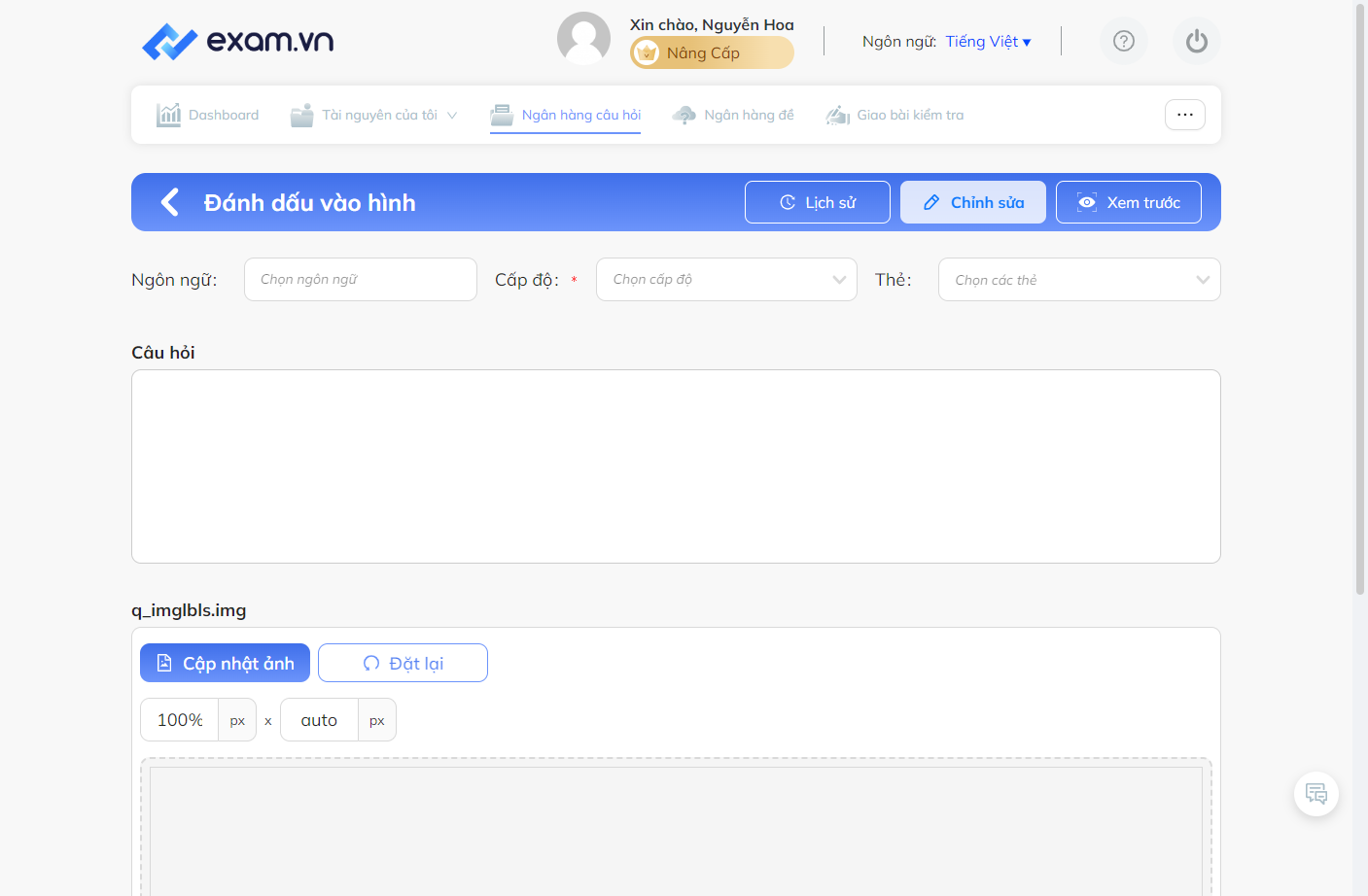Open the Giao bài kiểm tra tab
The height and width of the screenshot is (896, 1368).
click(894, 115)
